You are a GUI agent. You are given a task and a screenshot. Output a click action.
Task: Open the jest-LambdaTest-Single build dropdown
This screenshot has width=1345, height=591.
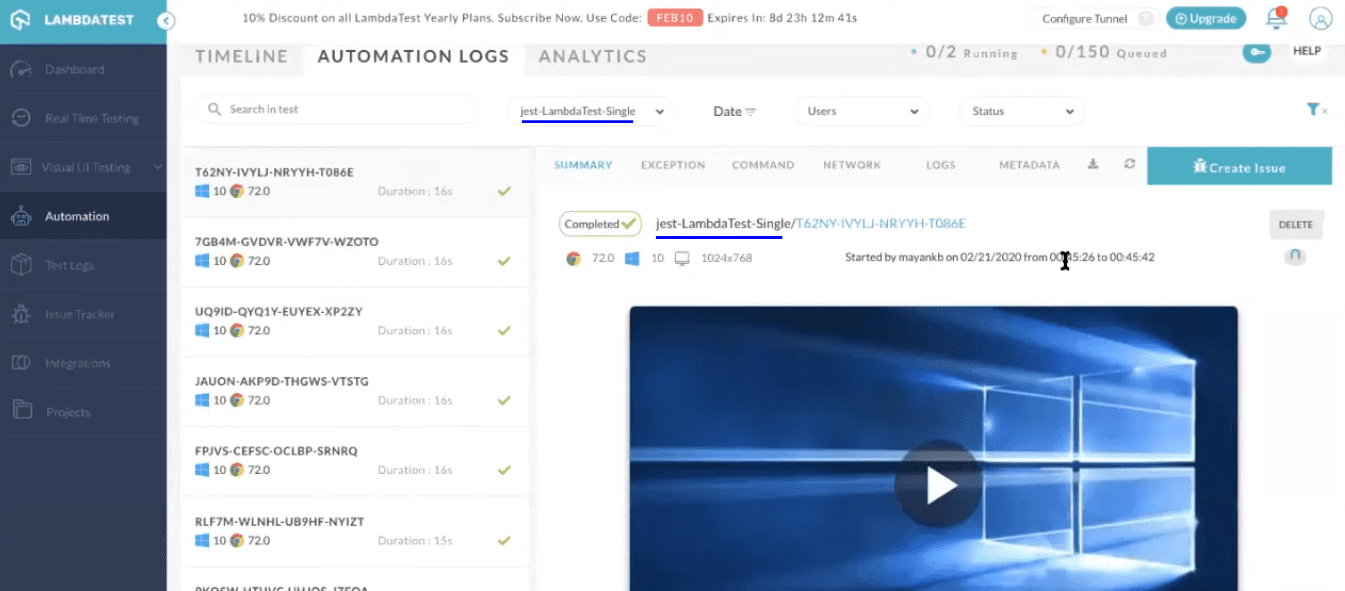(590, 111)
